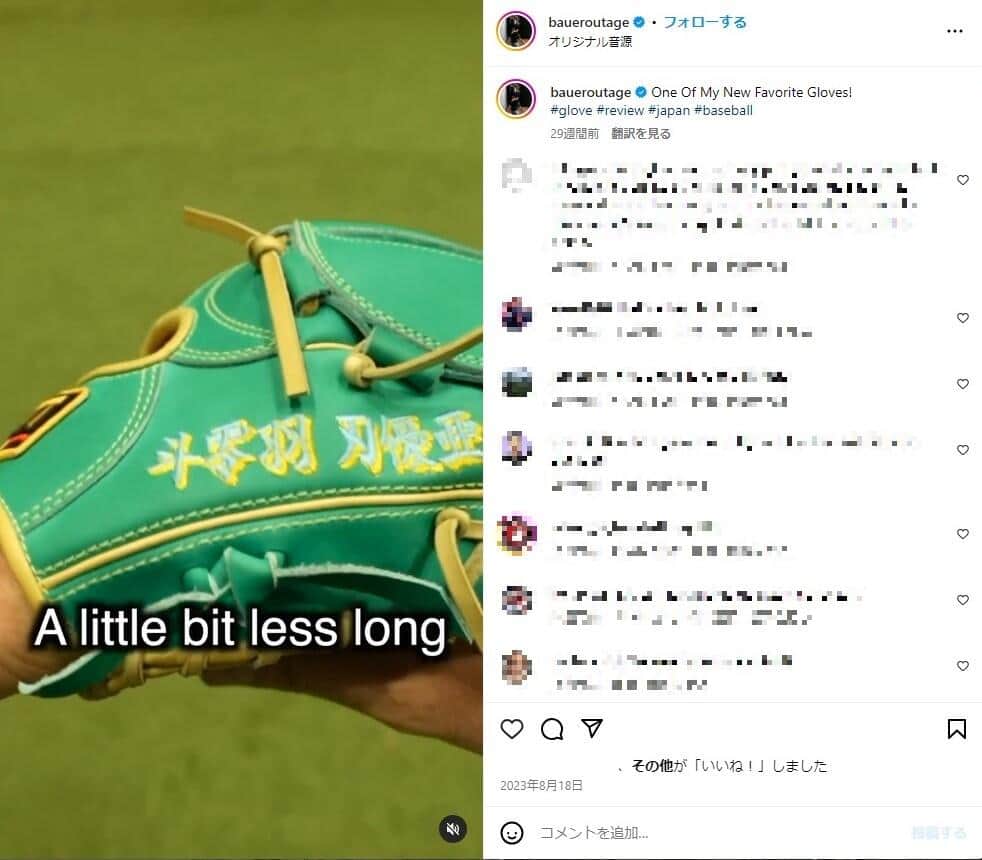Viewport: 982px width, 860px height.
Task: Unmute the video with the speaker icon
Action: [x=453, y=829]
